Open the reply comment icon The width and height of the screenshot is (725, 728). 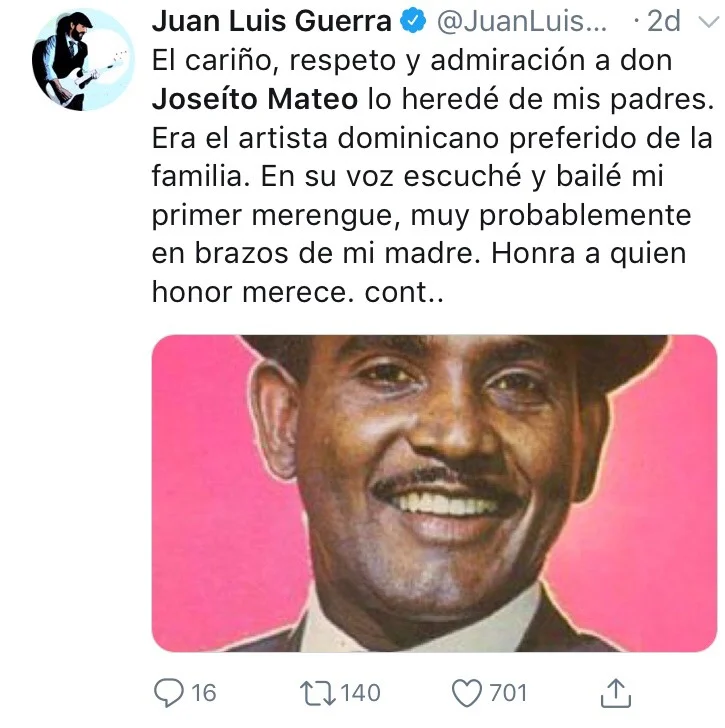pyautogui.click(x=168, y=693)
